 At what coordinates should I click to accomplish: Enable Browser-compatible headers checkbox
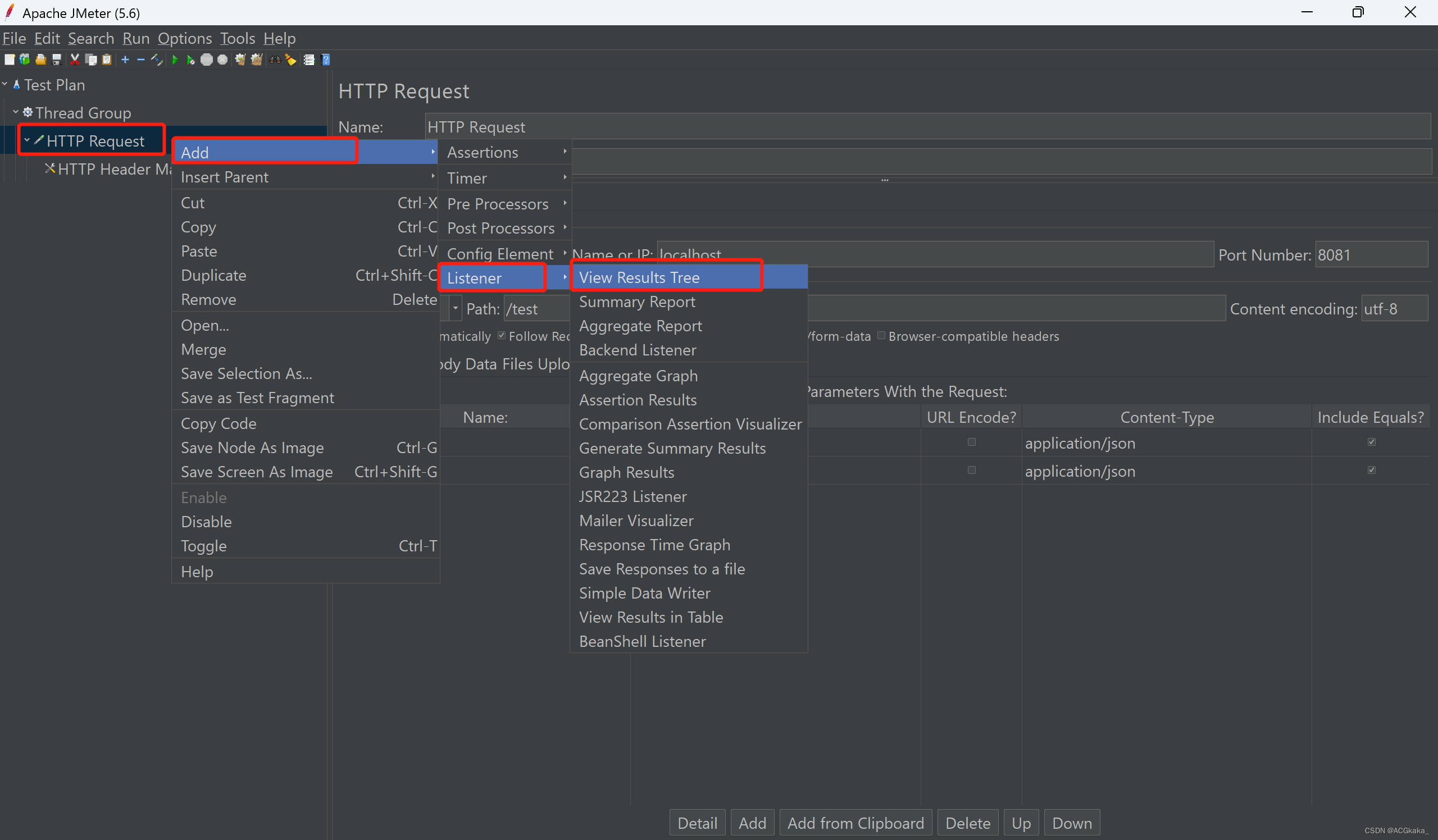coord(881,335)
